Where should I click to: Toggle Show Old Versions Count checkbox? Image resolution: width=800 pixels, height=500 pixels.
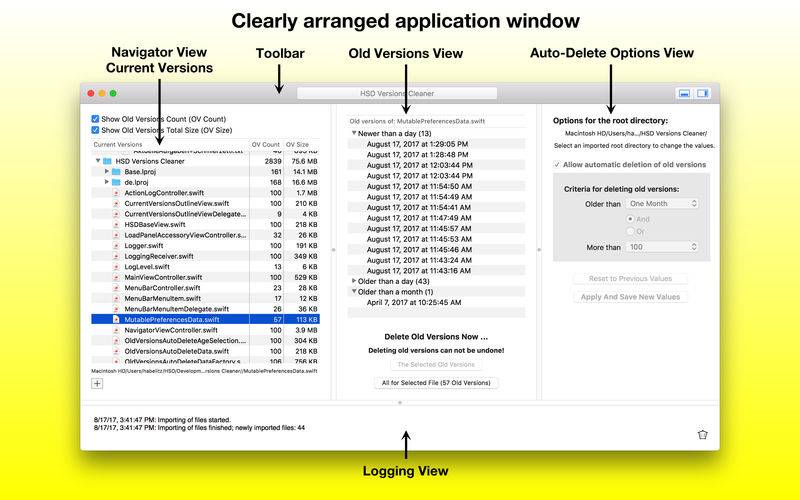(x=95, y=119)
